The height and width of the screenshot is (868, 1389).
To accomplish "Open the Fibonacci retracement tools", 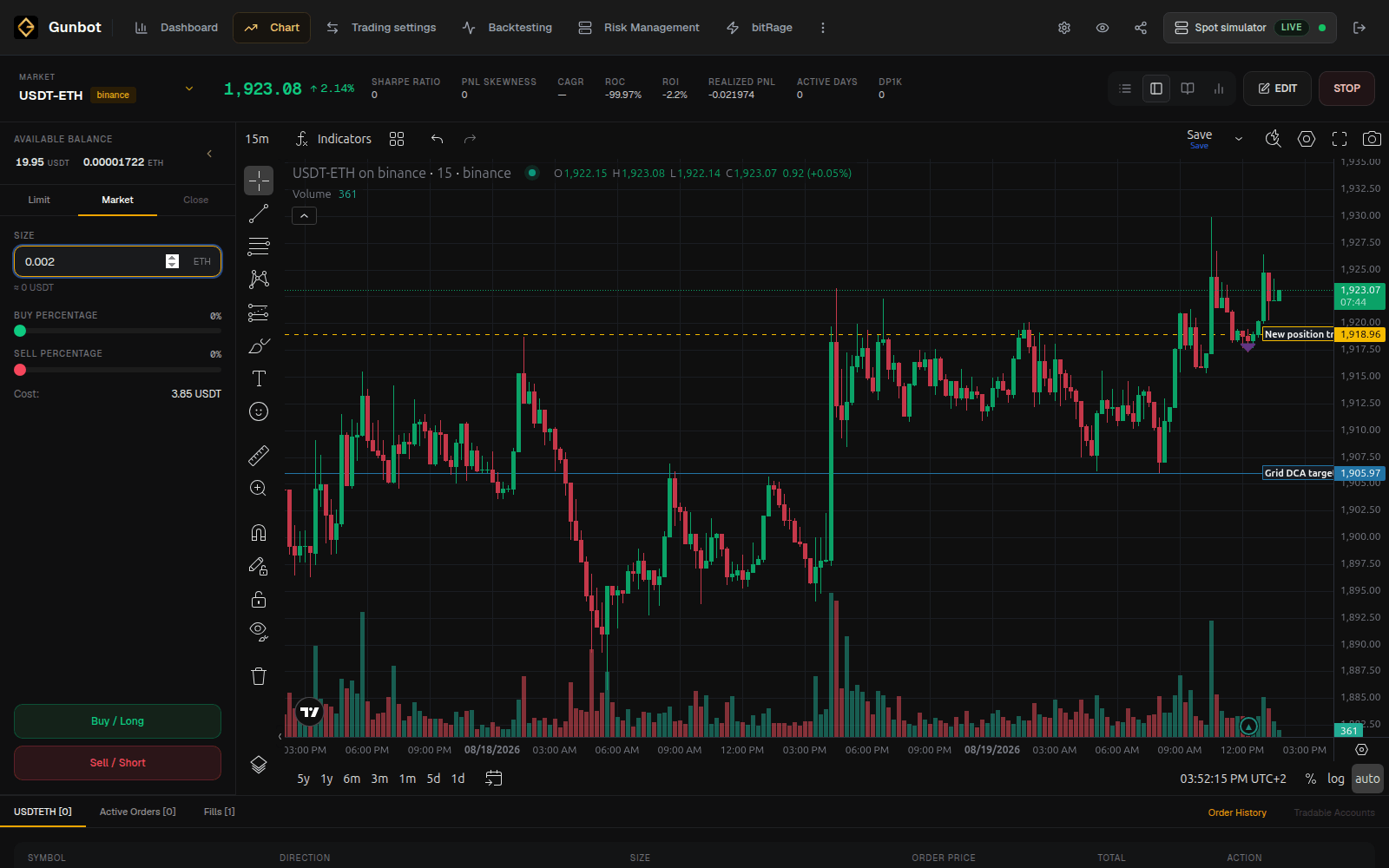I will 259,247.
